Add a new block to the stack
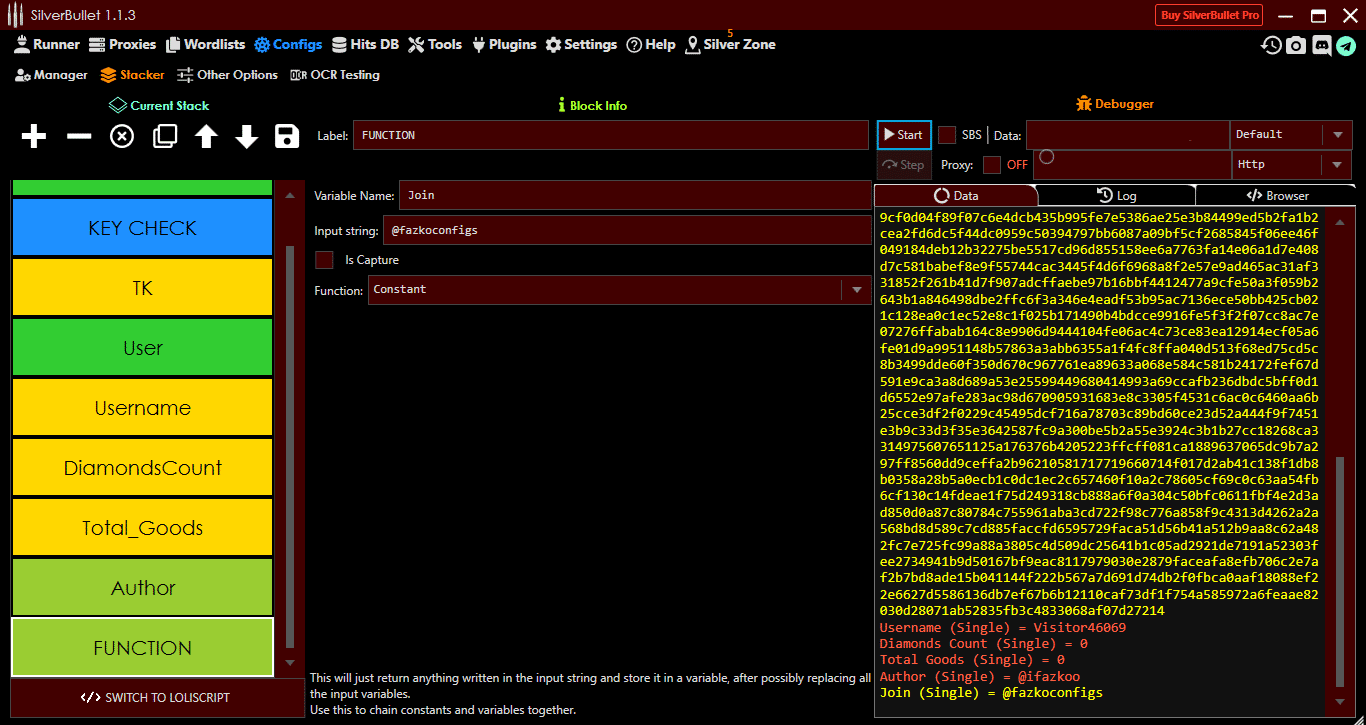 (33, 137)
